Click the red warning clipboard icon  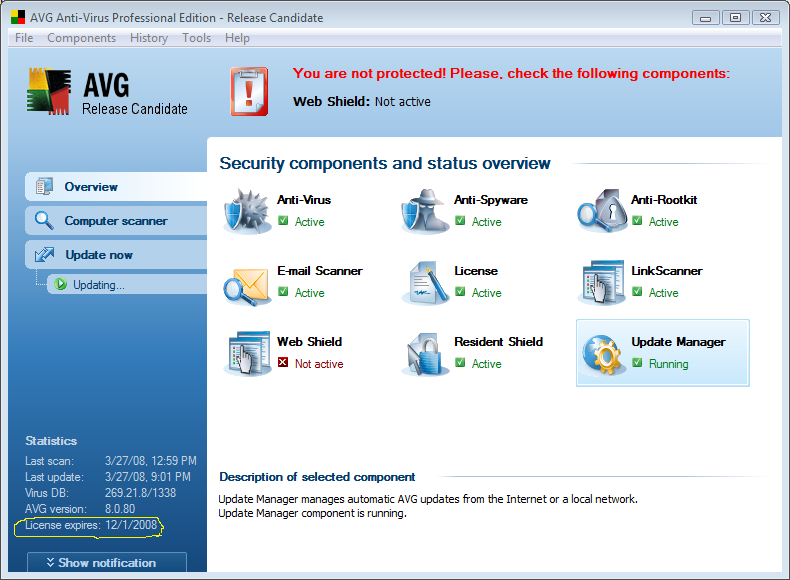[249, 92]
